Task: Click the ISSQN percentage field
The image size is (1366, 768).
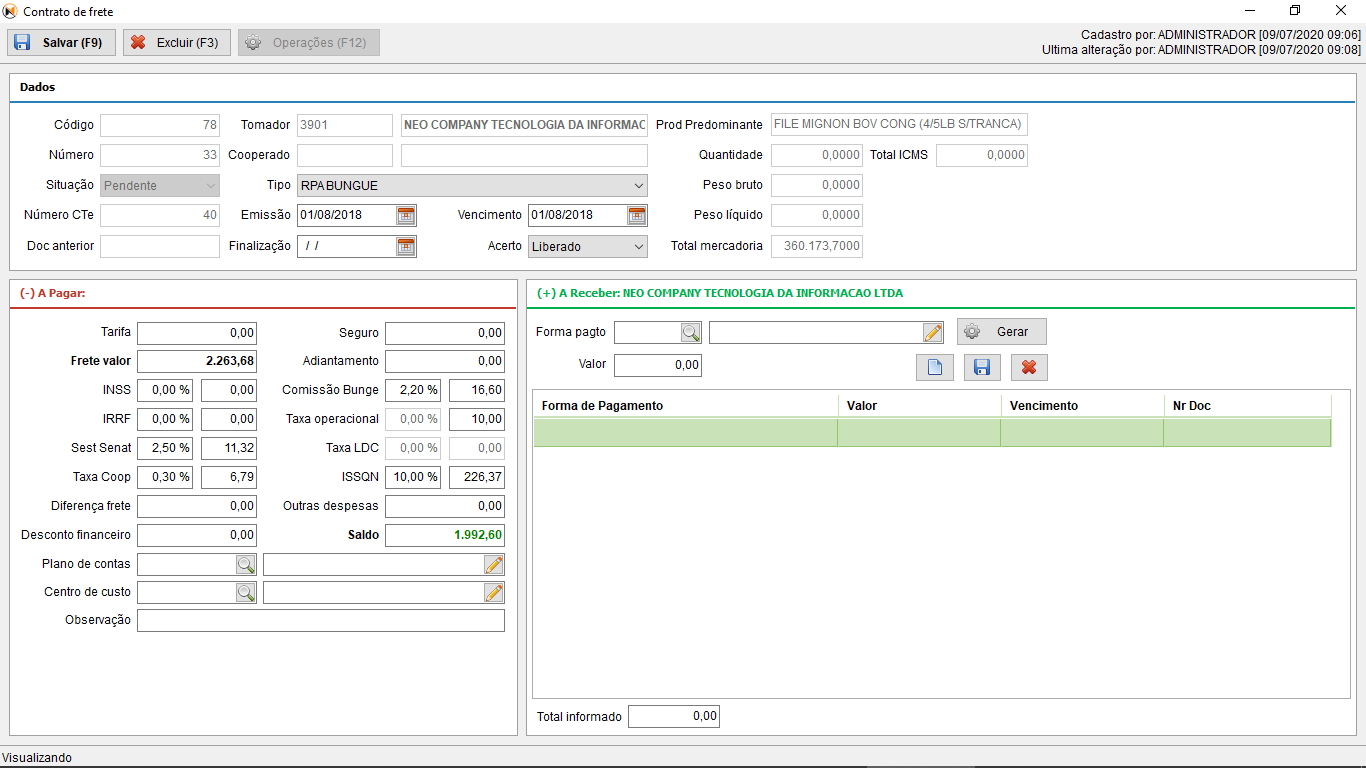Action: pyautogui.click(x=413, y=477)
